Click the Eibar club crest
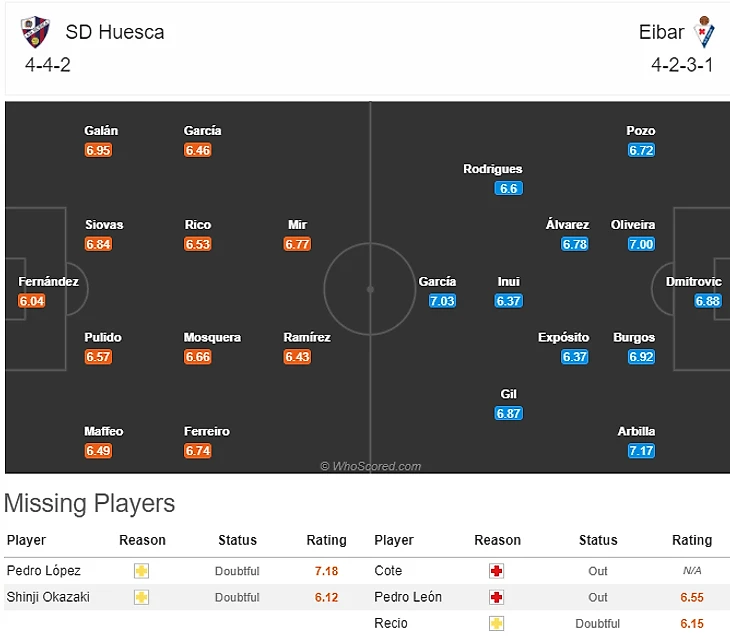The image size is (730, 639). click(703, 32)
